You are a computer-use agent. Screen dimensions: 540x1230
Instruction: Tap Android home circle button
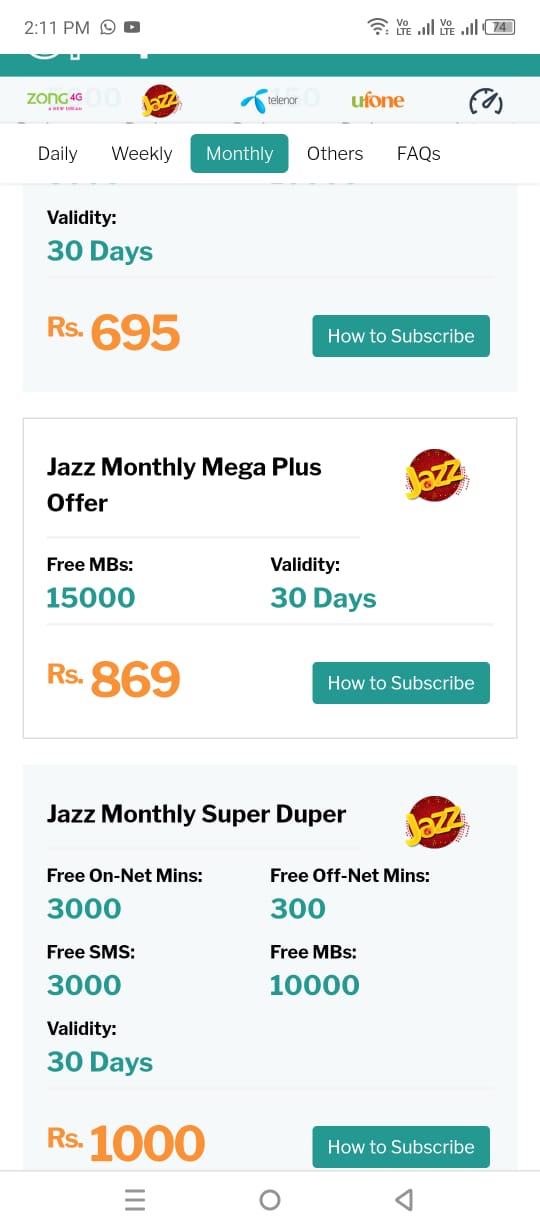[x=270, y=1199]
